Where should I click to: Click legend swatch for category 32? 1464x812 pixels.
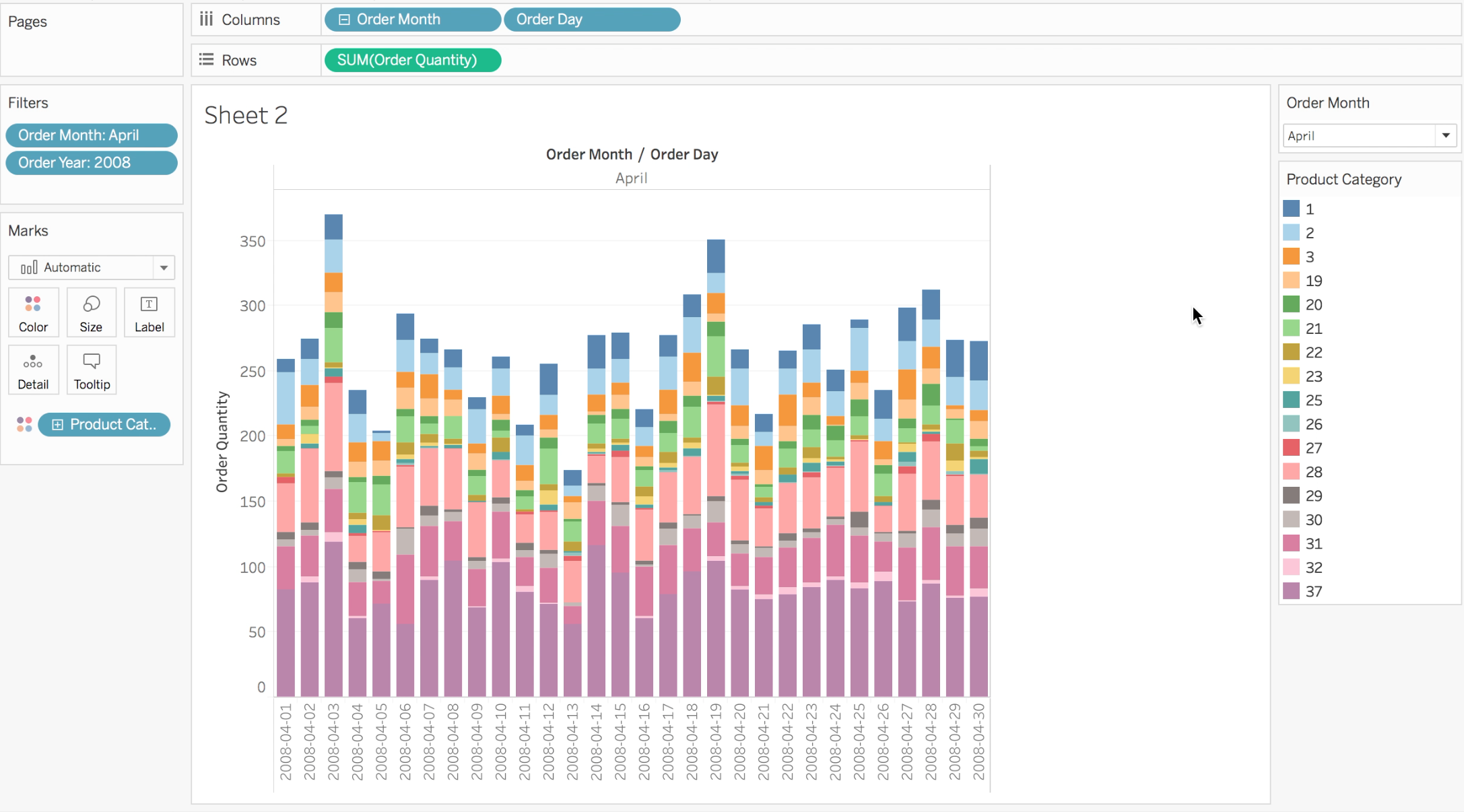pyautogui.click(x=1291, y=567)
